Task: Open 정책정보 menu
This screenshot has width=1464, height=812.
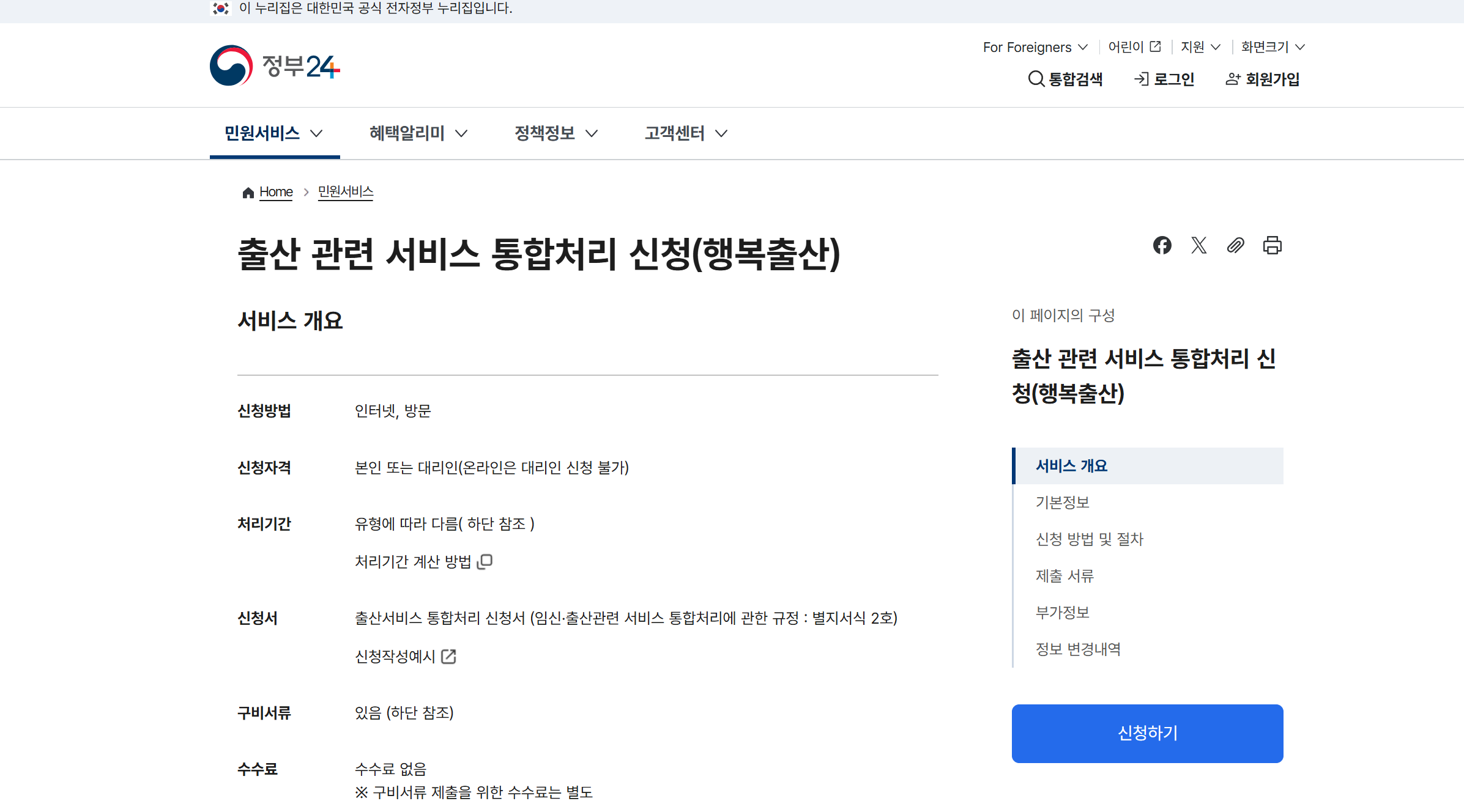Action: 556,133
